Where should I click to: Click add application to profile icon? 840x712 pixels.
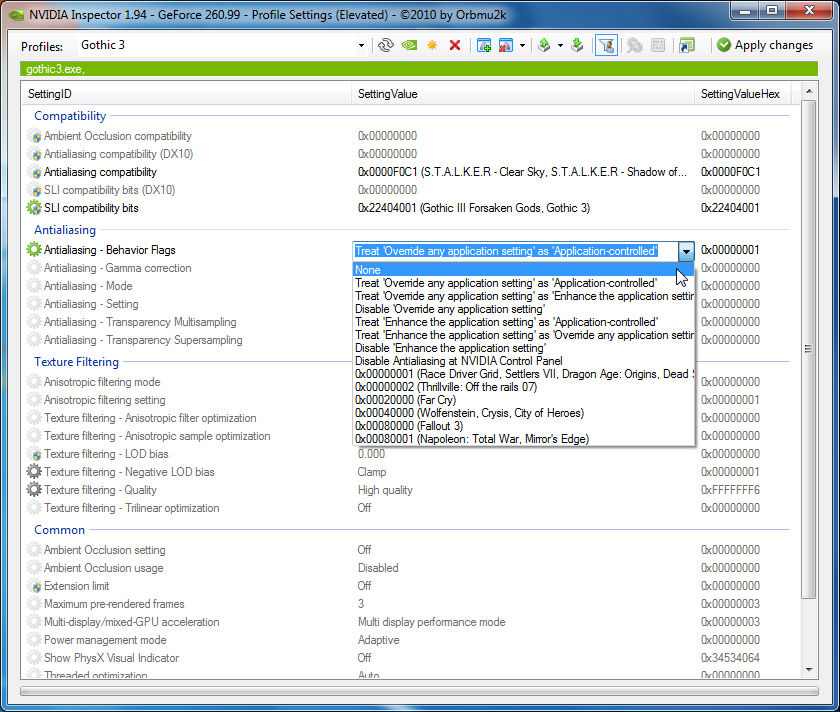click(x=484, y=45)
